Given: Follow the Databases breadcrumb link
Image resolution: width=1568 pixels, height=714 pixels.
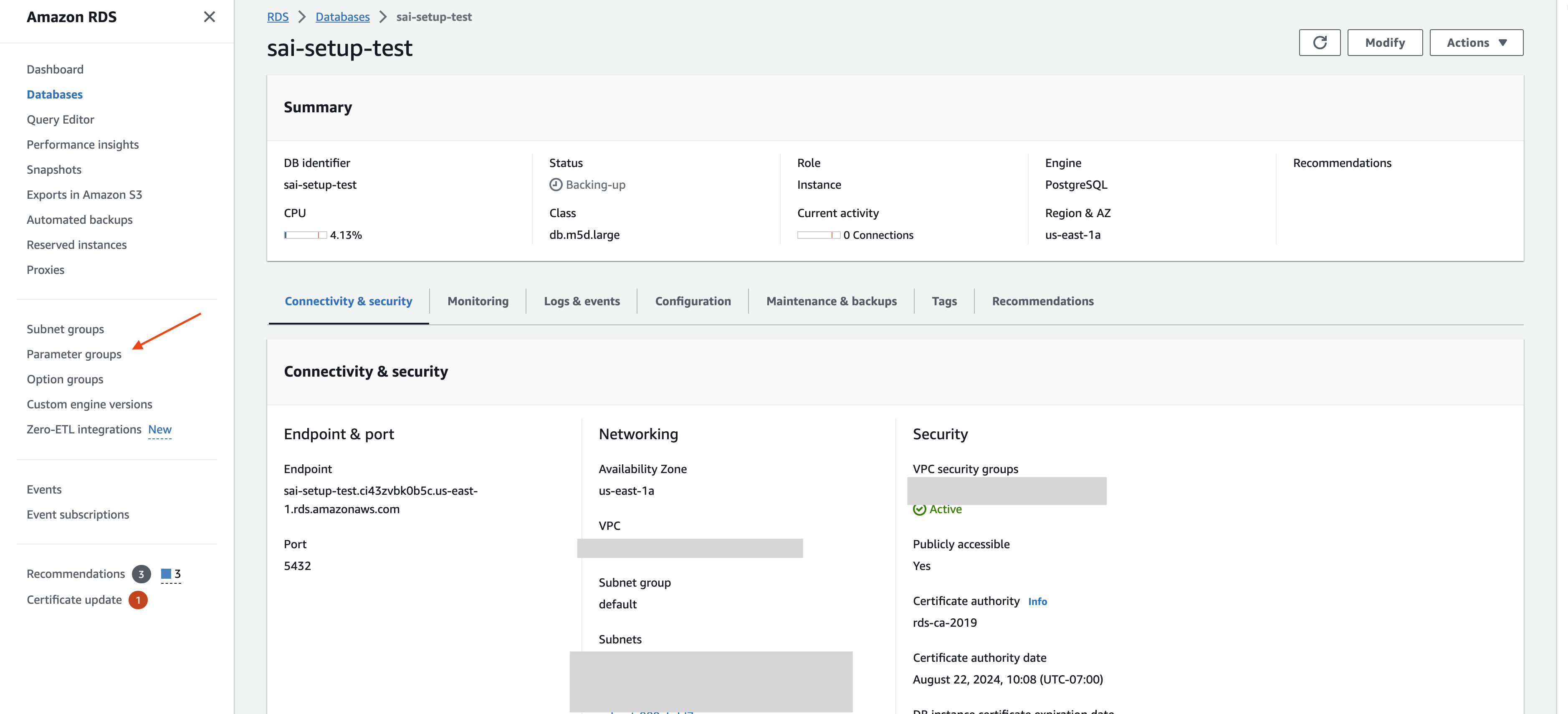Looking at the screenshot, I should (342, 17).
